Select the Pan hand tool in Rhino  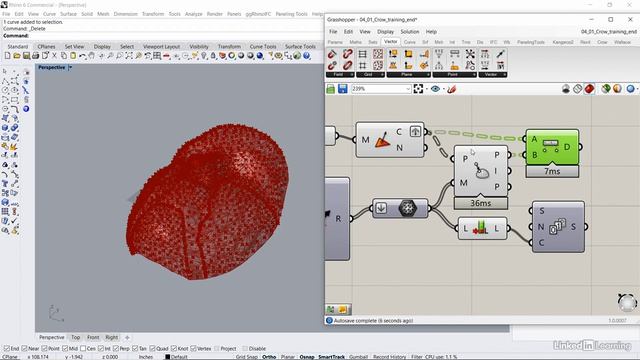(92, 56)
